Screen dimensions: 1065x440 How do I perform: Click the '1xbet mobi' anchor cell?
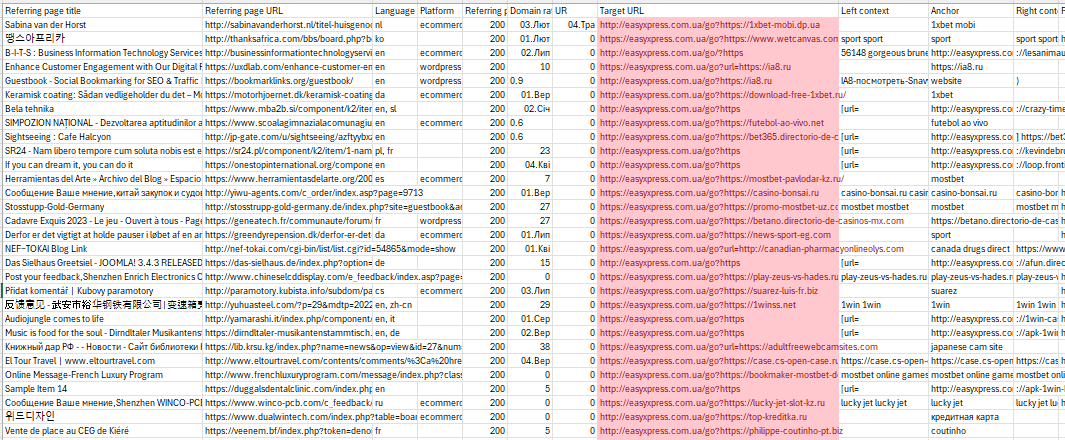(971, 25)
